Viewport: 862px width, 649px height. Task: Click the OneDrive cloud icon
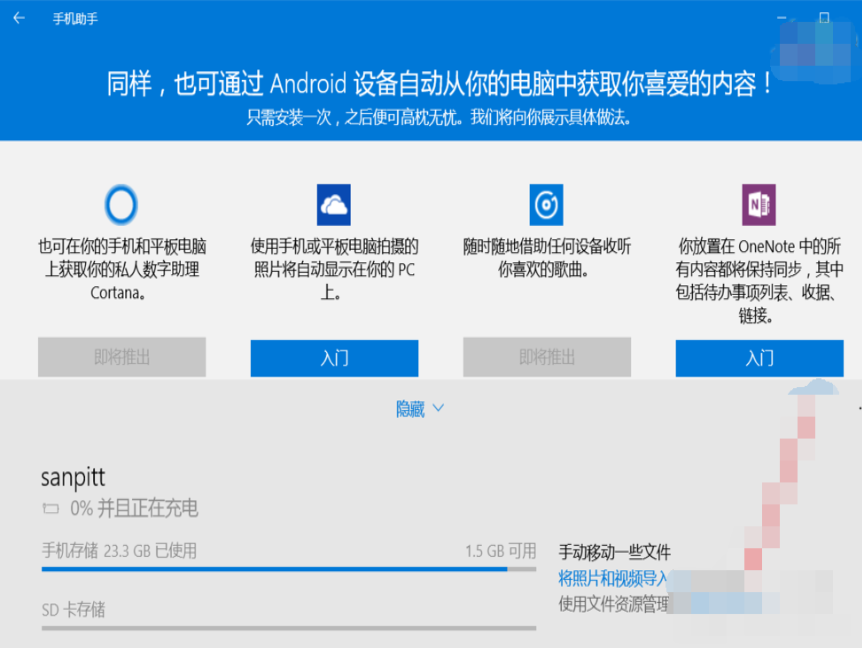click(334, 204)
